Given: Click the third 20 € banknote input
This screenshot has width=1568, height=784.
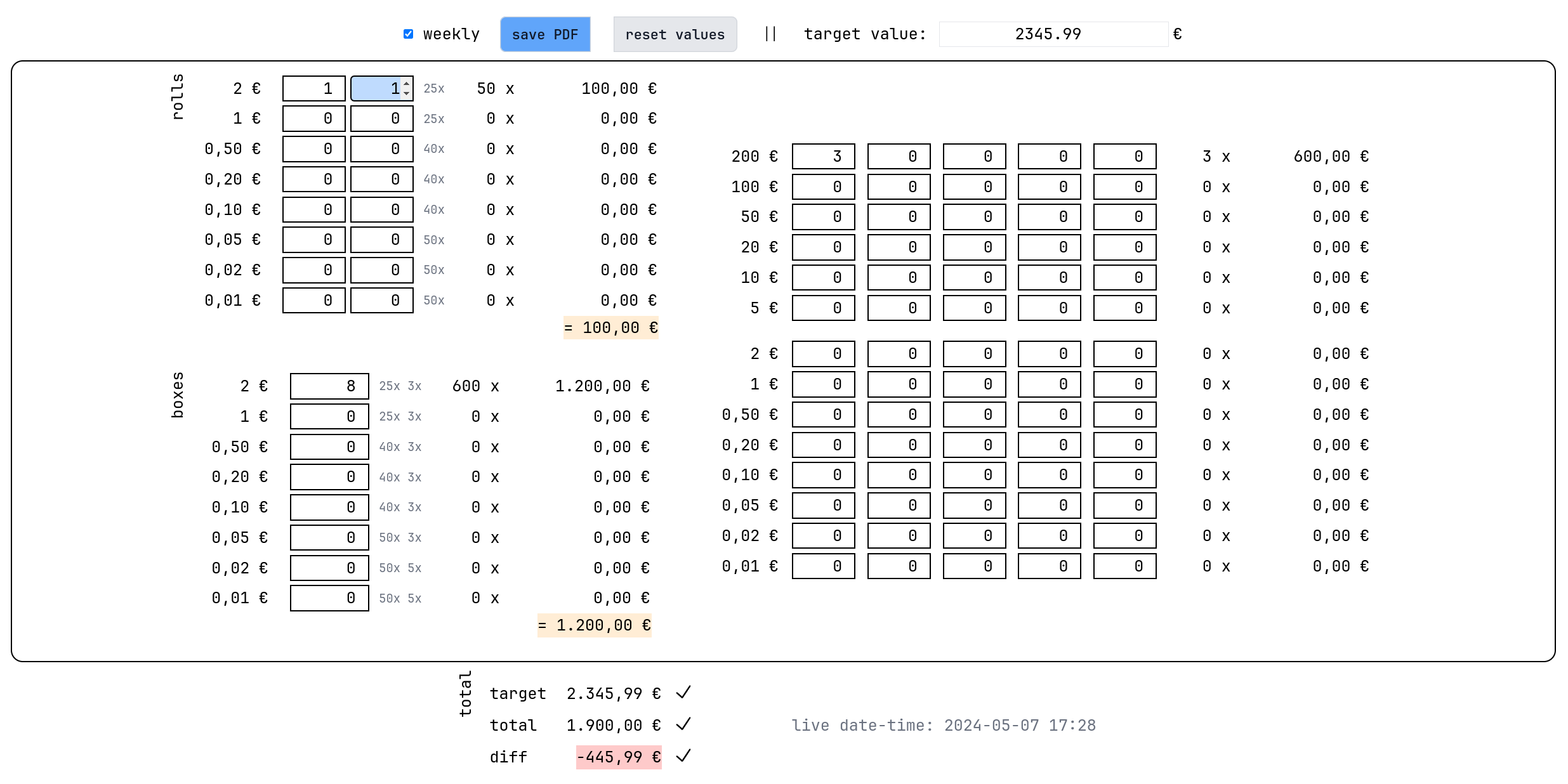Looking at the screenshot, I should click(x=974, y=247).
